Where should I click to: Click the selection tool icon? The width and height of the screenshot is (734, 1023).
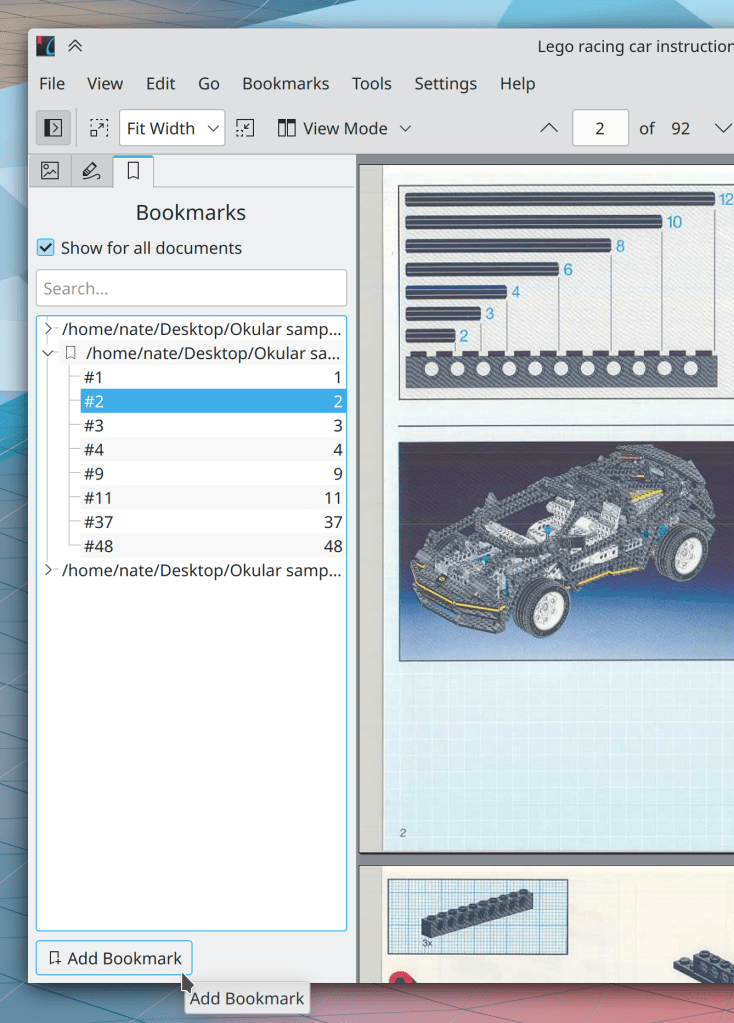[99, 128]
